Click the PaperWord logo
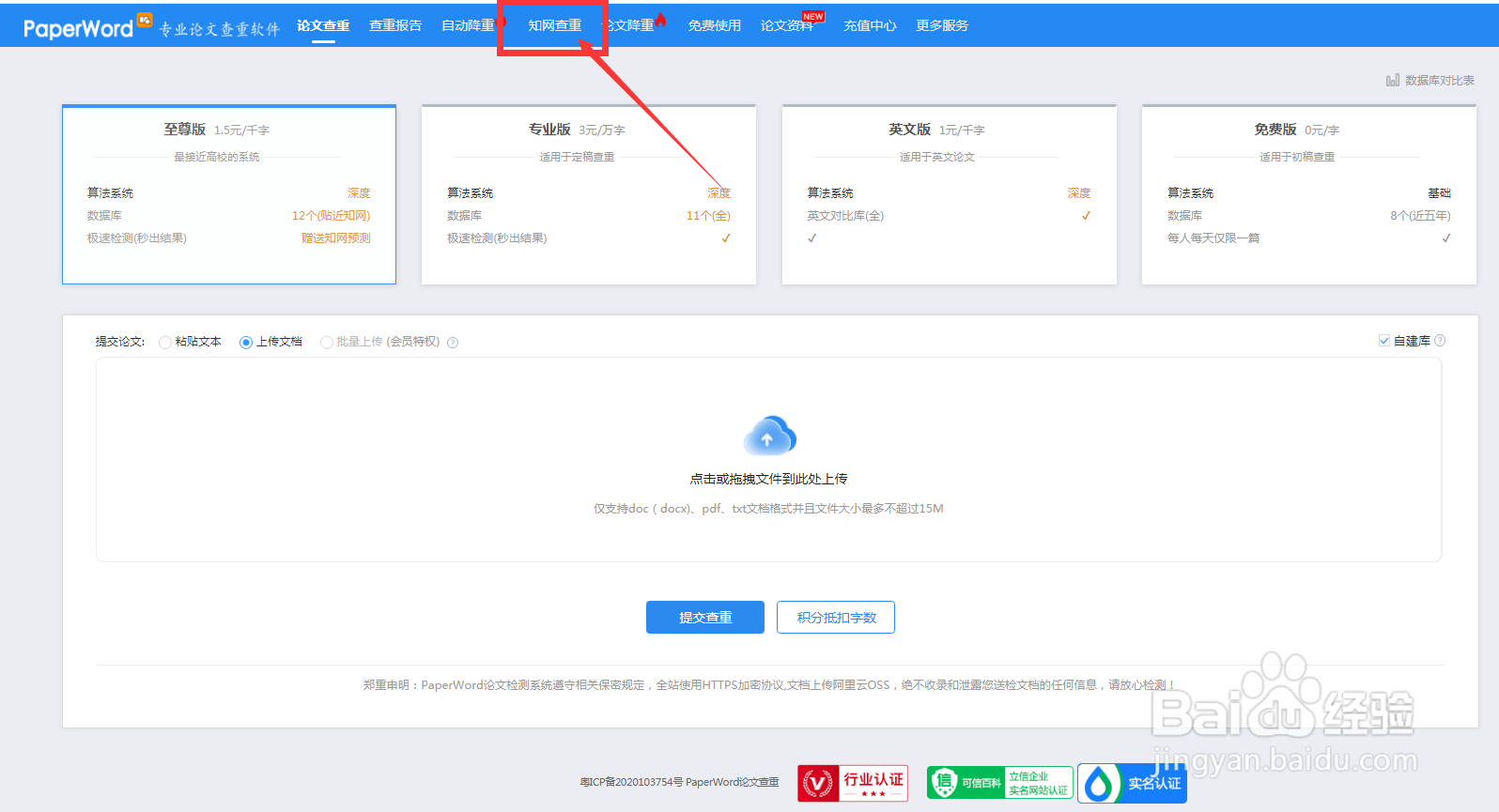1499x812 pixels. coord(87,26)
